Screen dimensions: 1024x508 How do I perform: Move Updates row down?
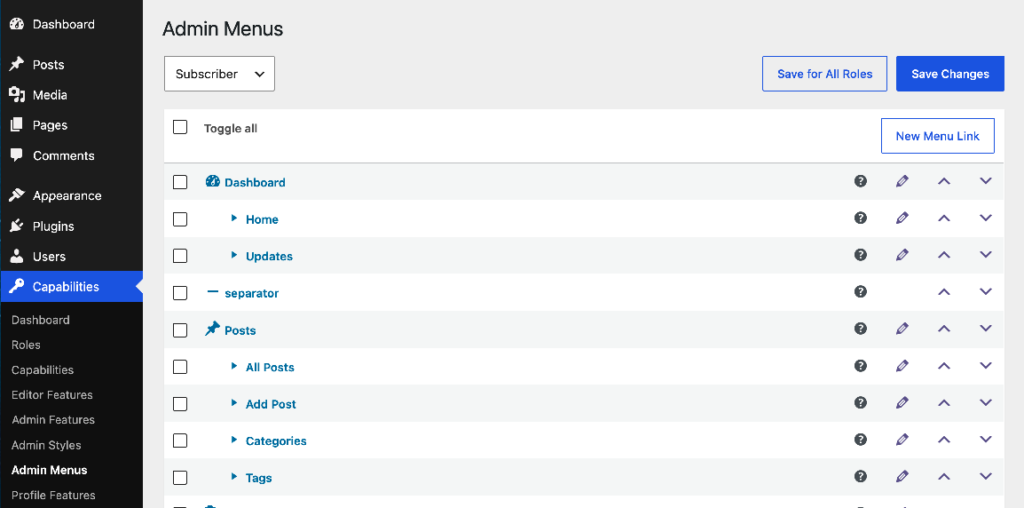pyautogui.click(x=985, y=255)
